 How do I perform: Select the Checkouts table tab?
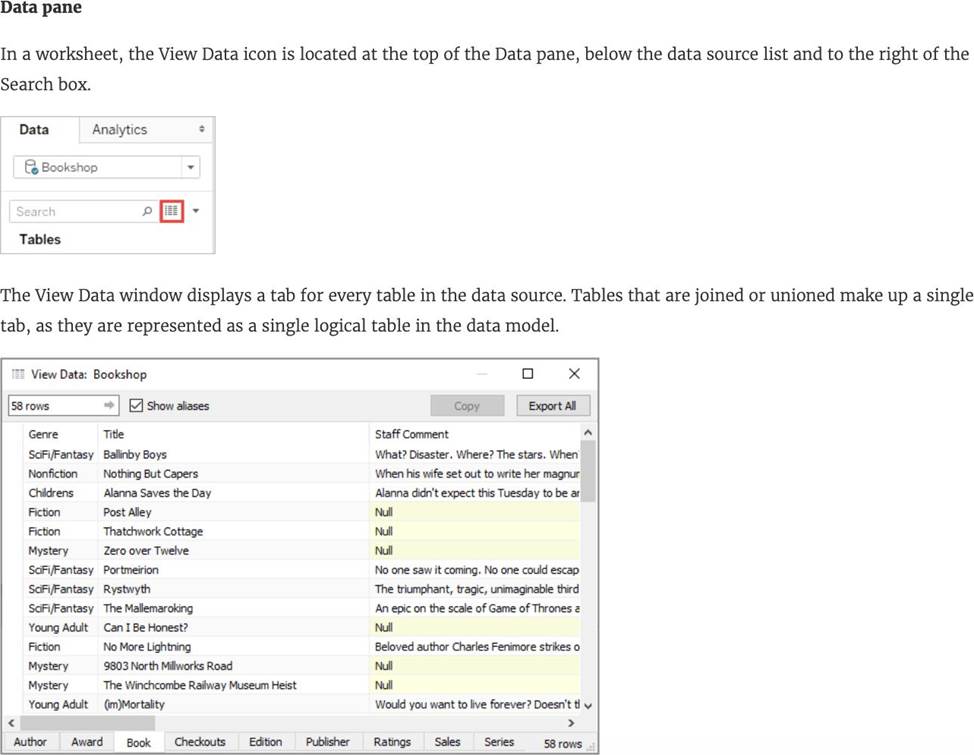pyautogui.click(x=200, y=742)
